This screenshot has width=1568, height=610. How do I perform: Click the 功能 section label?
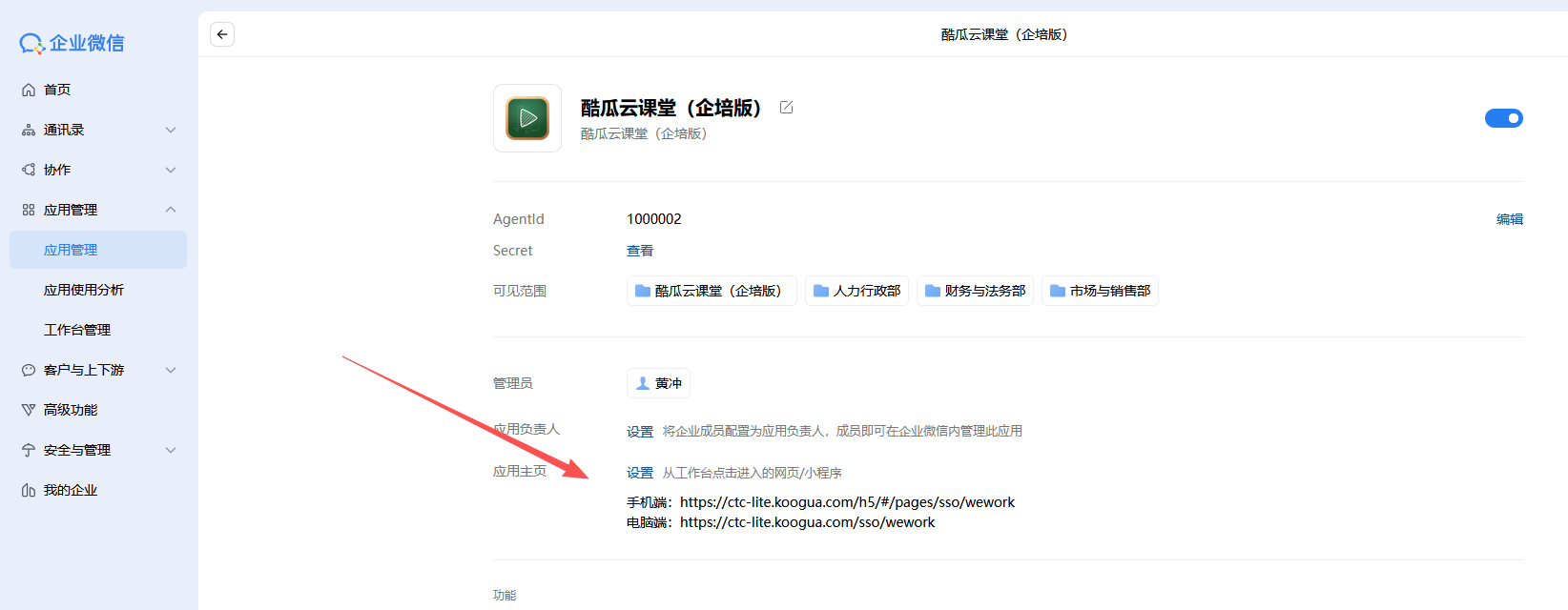pyautogui.click(x=505, y=595)
